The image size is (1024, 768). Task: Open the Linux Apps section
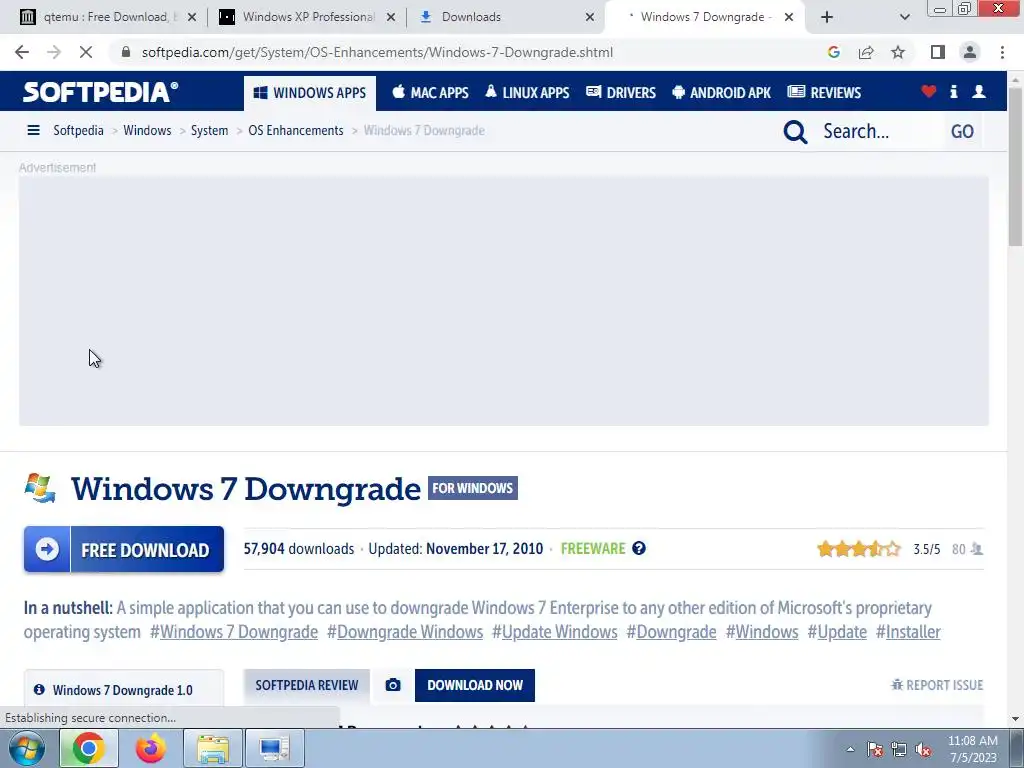tap(527, 93)
